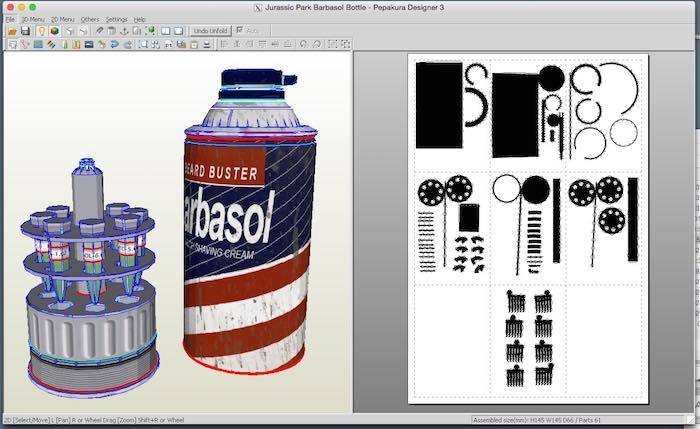700x429 pixels.
Task: Click the Open folder icon
Action: tap(12, 31)
